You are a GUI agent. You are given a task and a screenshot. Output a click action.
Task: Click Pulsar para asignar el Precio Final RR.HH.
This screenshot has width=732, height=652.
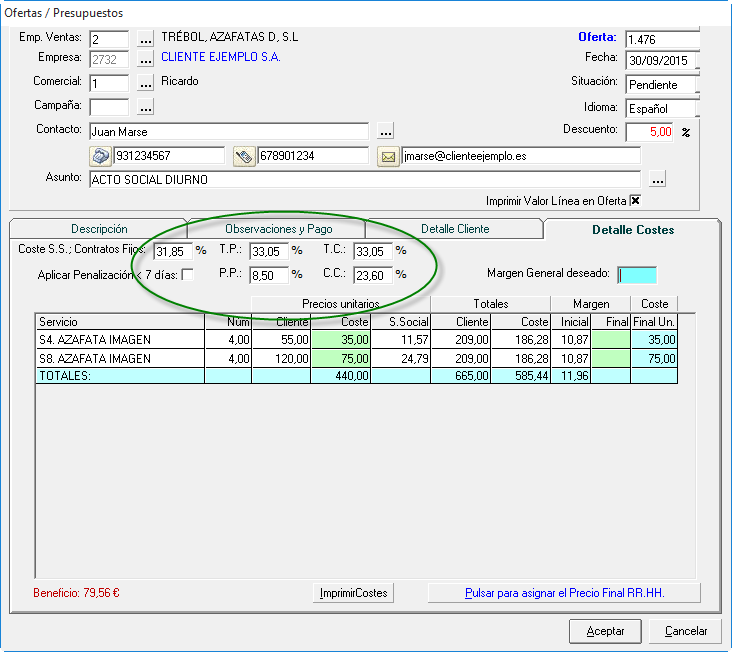tap(564, 593)
